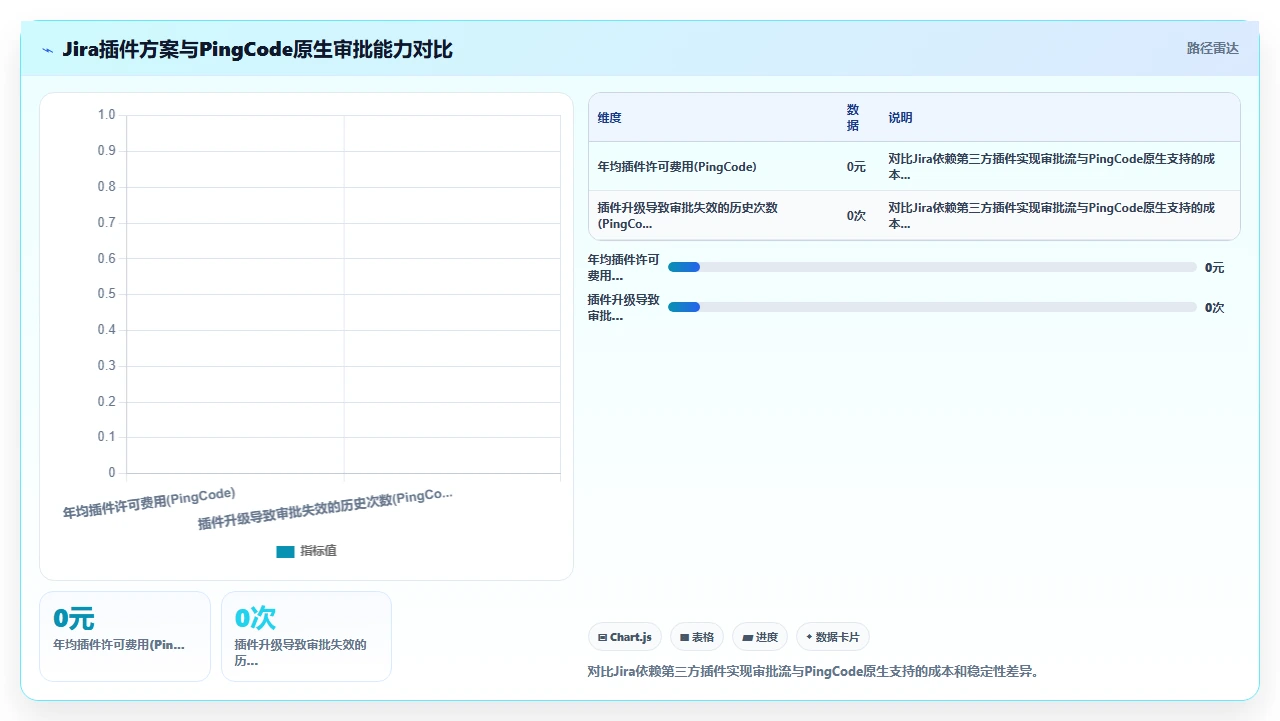Click the header icon beside the Jira title
Viewport: 1280px width, 721px height.
tap(48, 49)
